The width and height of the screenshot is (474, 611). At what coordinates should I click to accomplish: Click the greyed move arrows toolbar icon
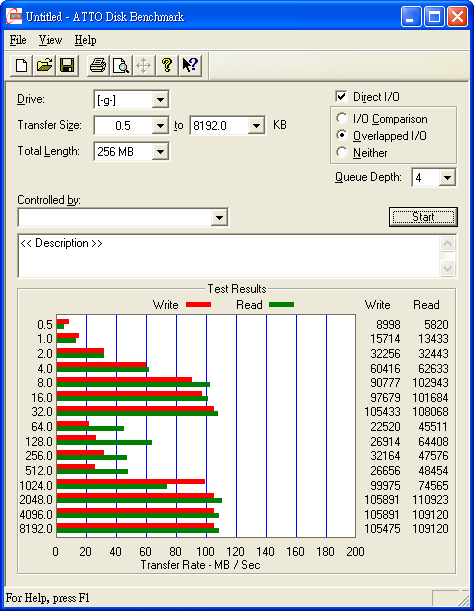(x=143, y=65)
